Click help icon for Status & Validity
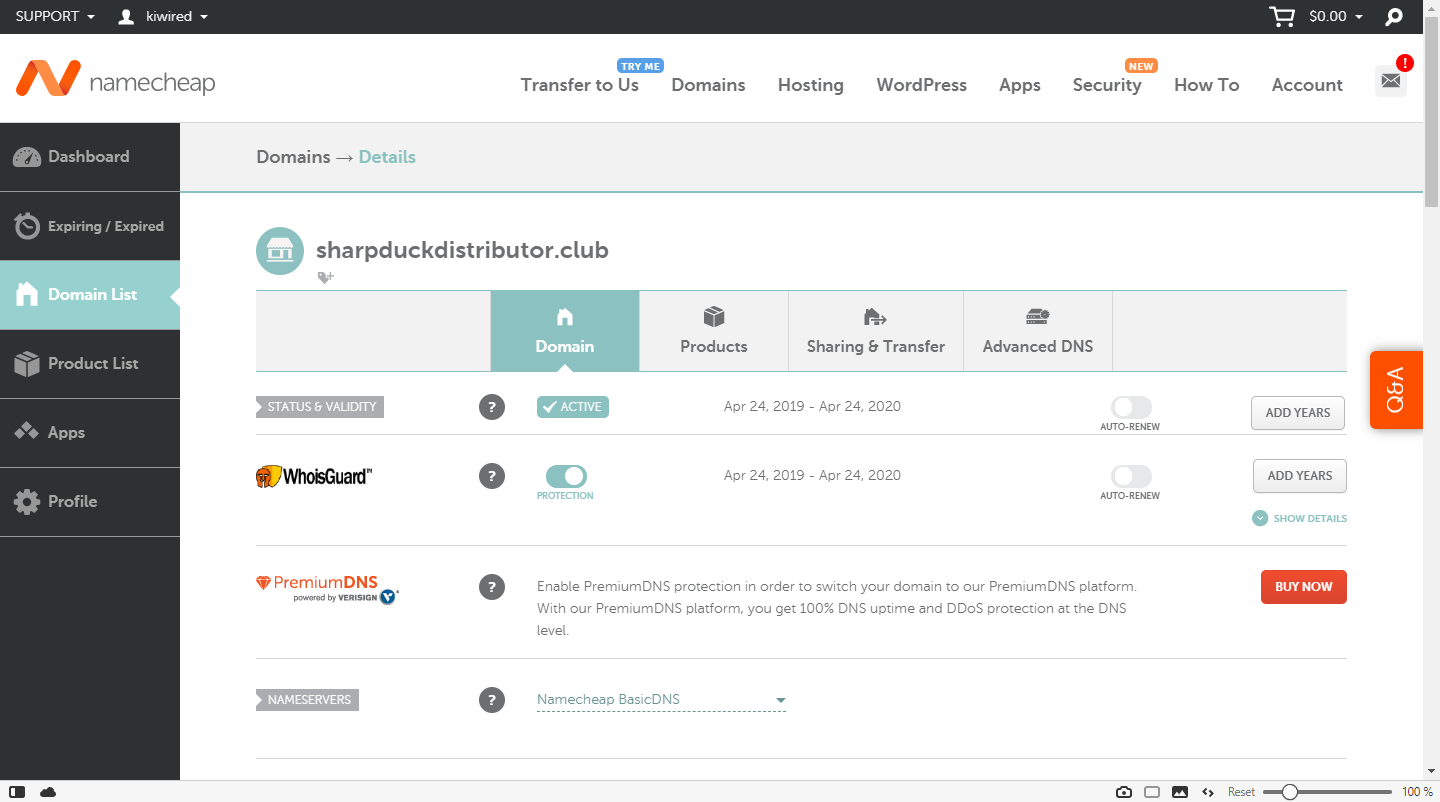Image resolution: width=1440 pixels, height=802 pixels. [x=491, y=407]
